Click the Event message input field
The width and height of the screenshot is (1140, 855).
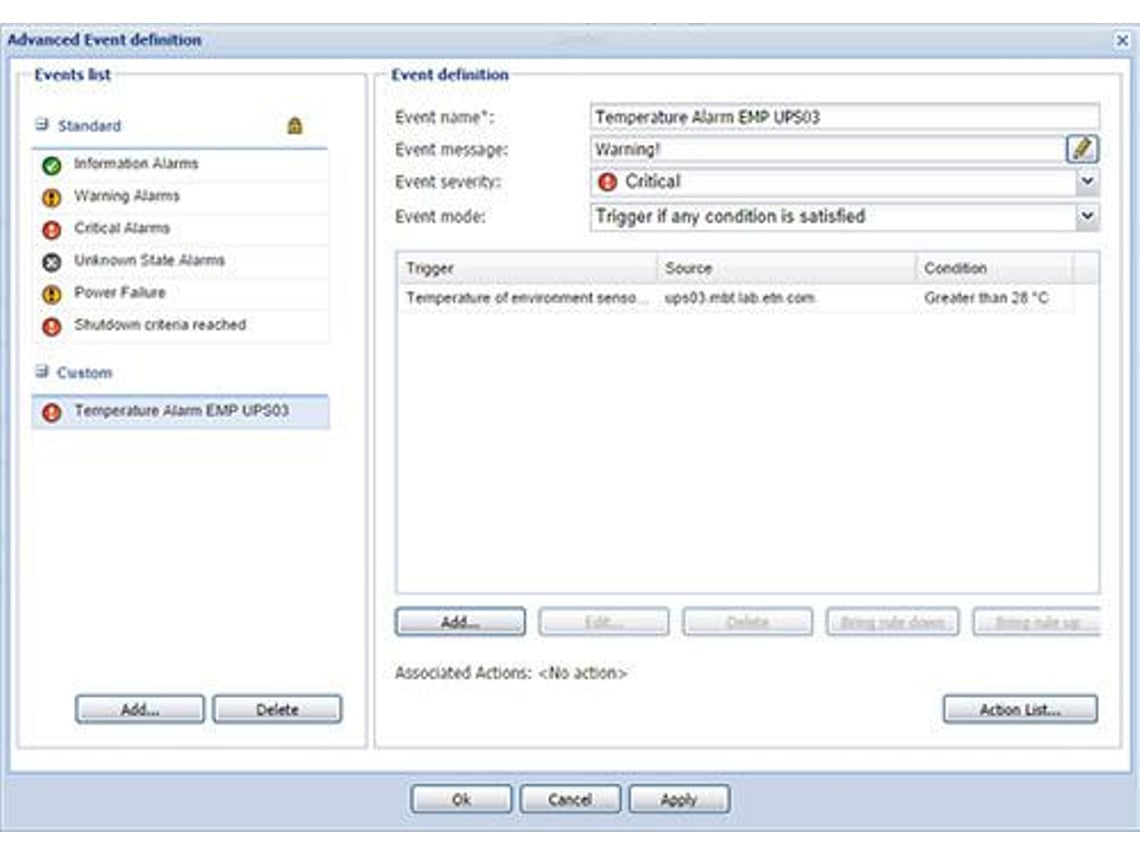pos(827,149)
